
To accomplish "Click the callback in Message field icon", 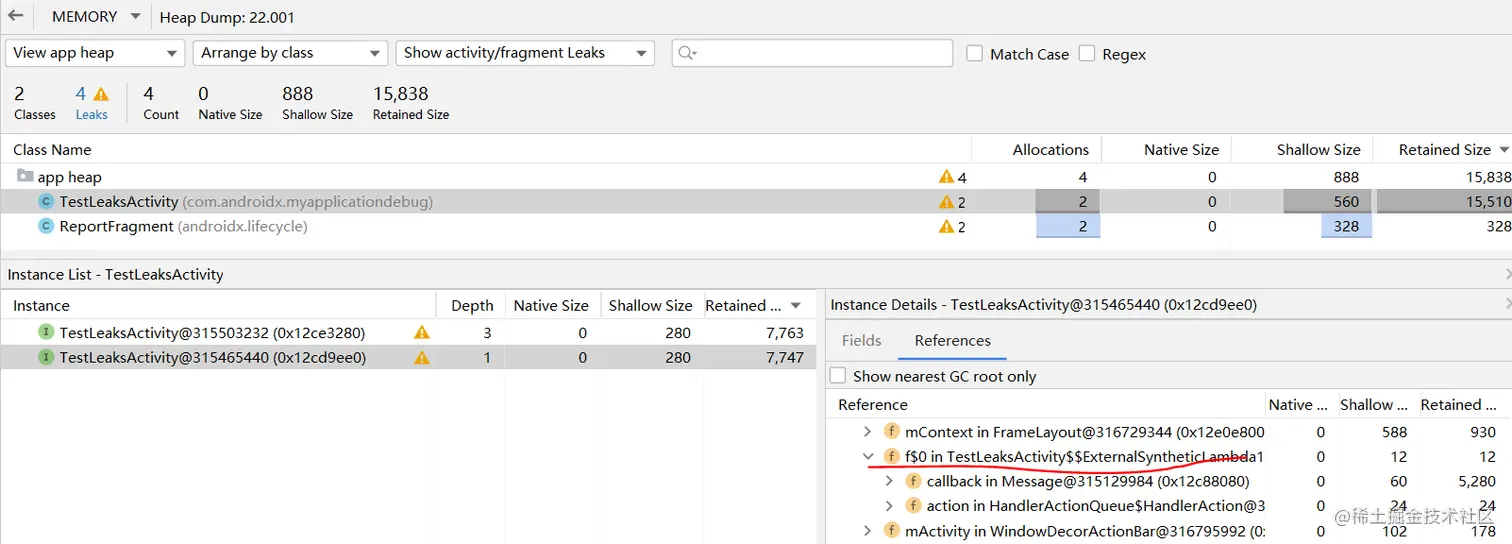I will pyautogui.click(x=913, y=481).
